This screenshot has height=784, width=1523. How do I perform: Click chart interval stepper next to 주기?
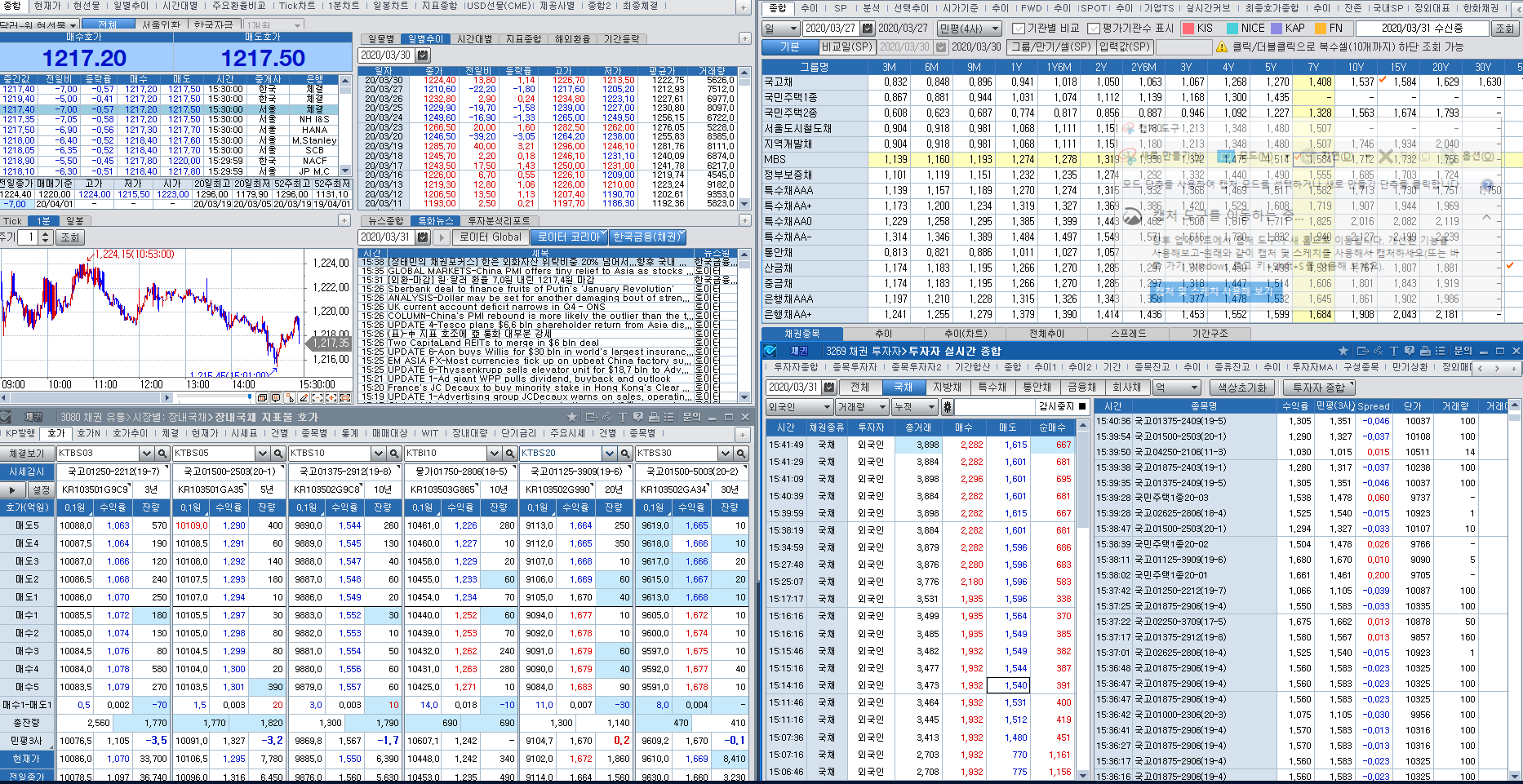[x=46, y=237]
